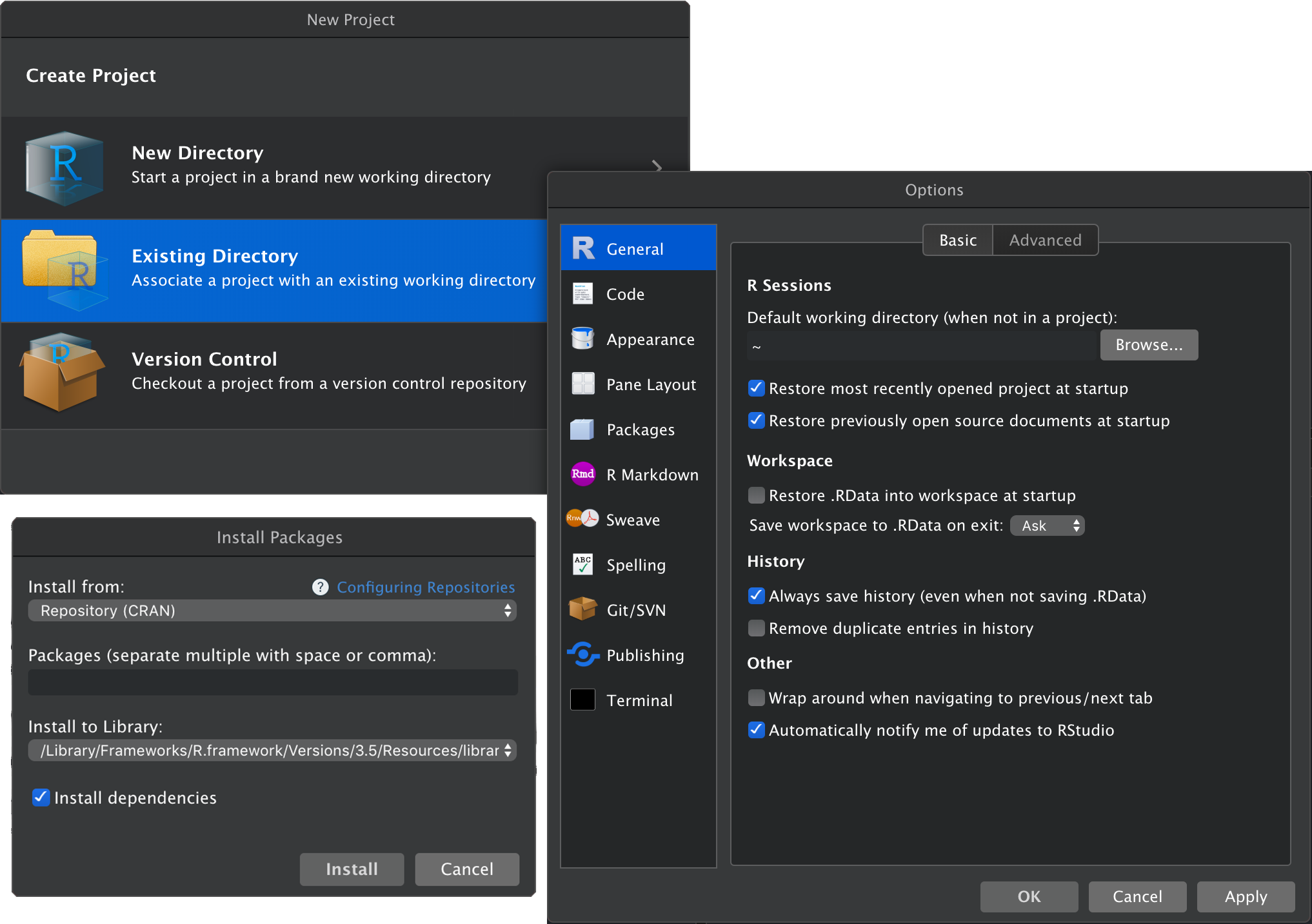Open the Install to Library path dropdown
The height and width of the screenshot is (924, 1312).
tap(272, 751)
